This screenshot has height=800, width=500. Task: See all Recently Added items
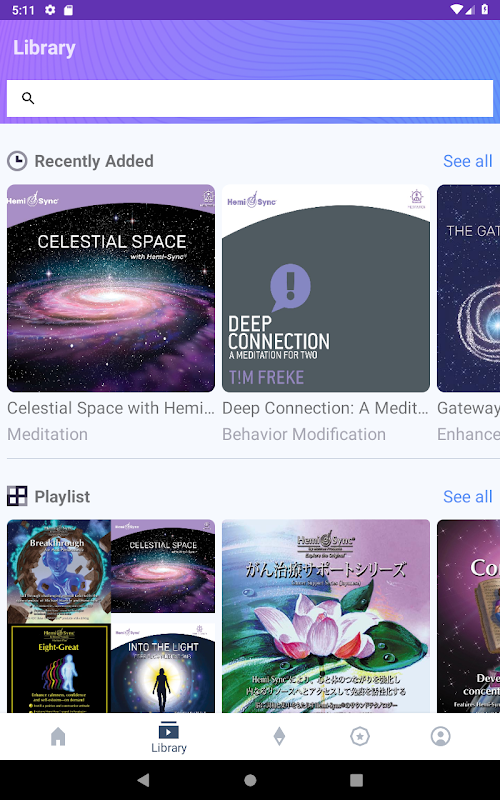point(467,161)
